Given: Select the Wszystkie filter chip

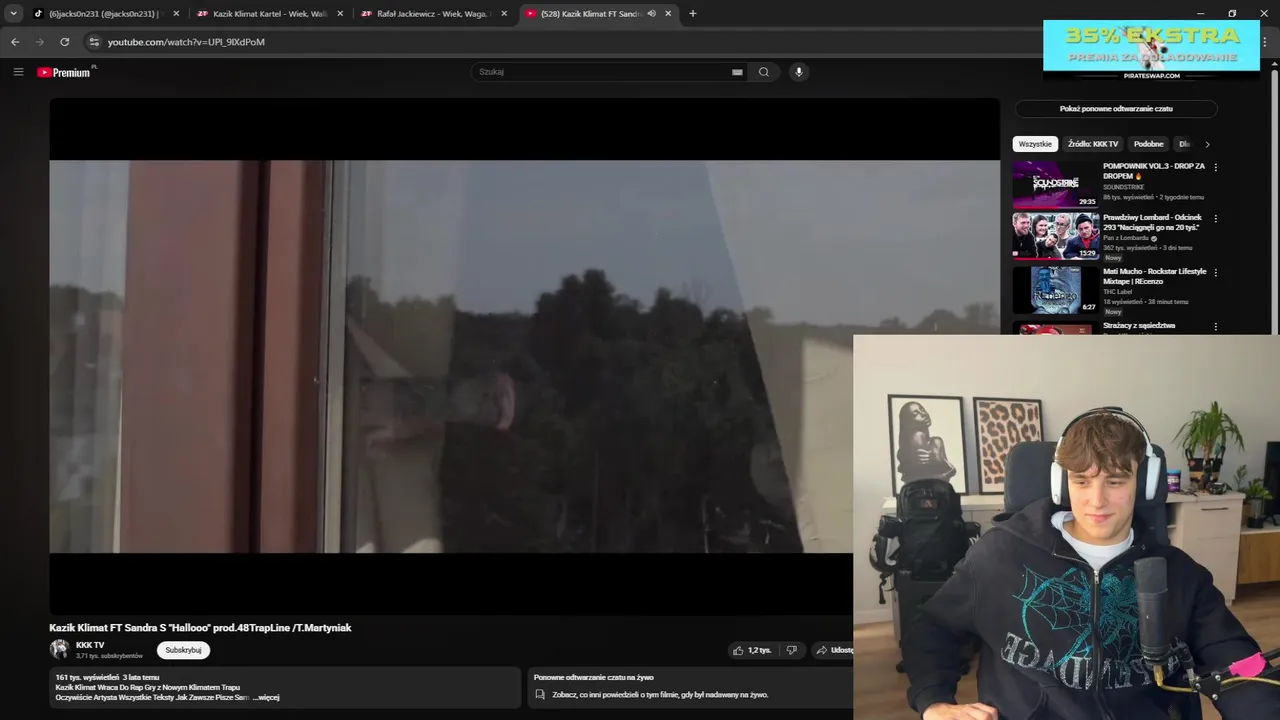Looking at the screenshot, I should tap(1035, 144).
